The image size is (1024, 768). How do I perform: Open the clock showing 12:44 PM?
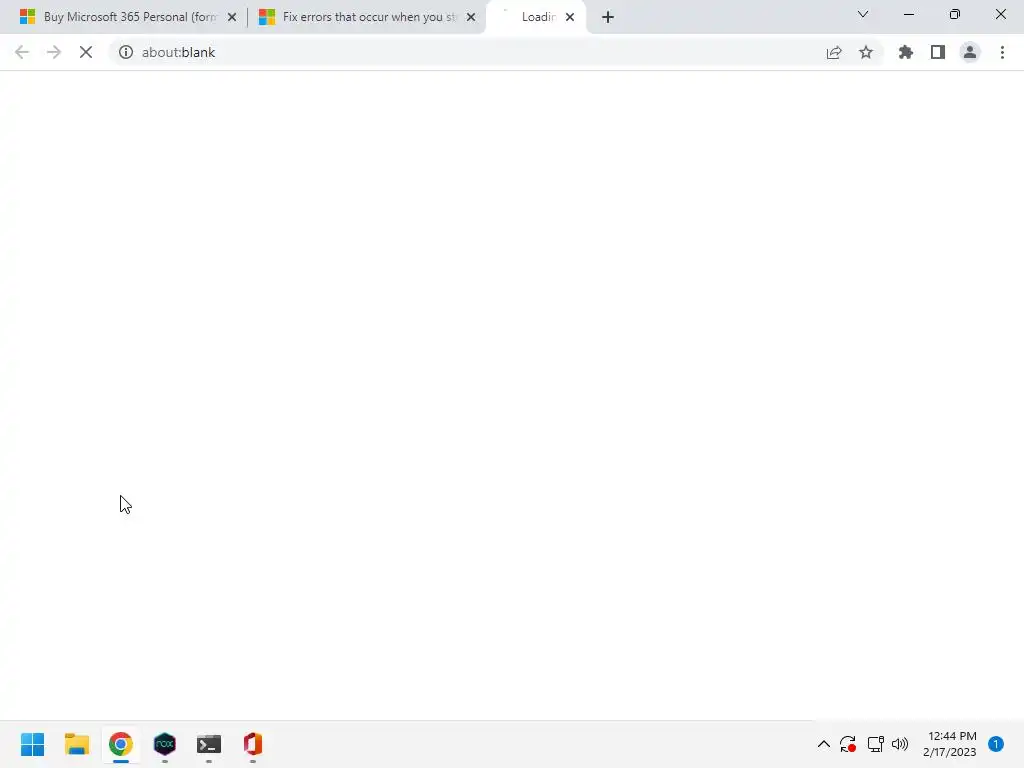point(950,744)
